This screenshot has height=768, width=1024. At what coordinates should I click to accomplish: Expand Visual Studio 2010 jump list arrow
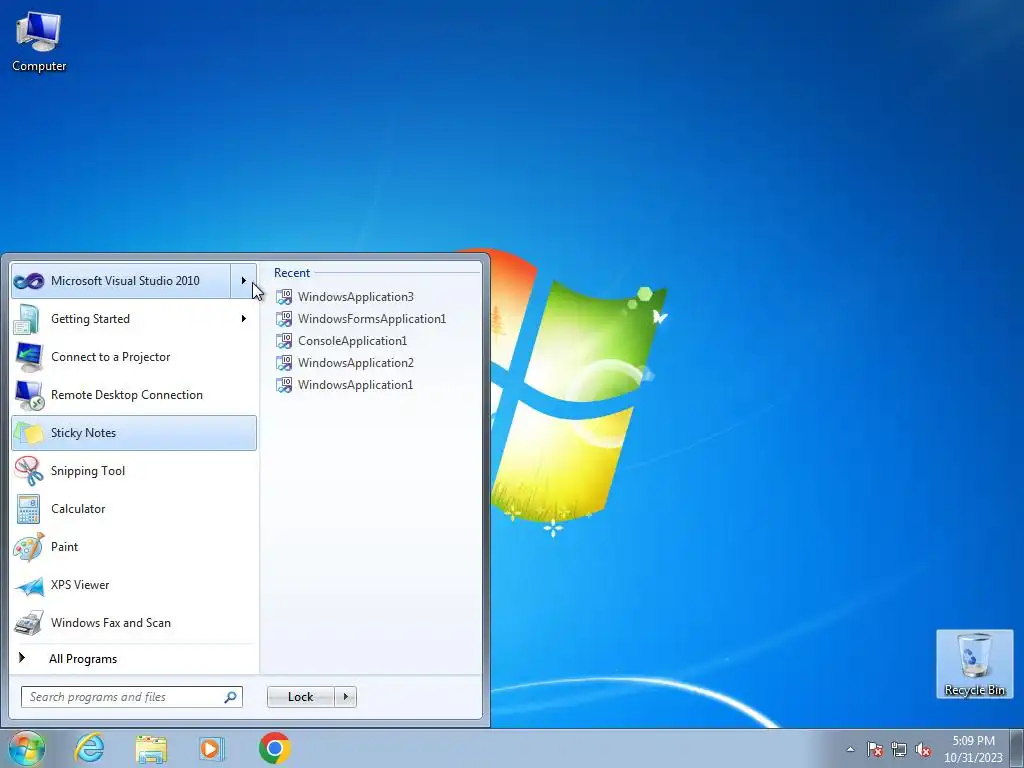pos(244,281)
